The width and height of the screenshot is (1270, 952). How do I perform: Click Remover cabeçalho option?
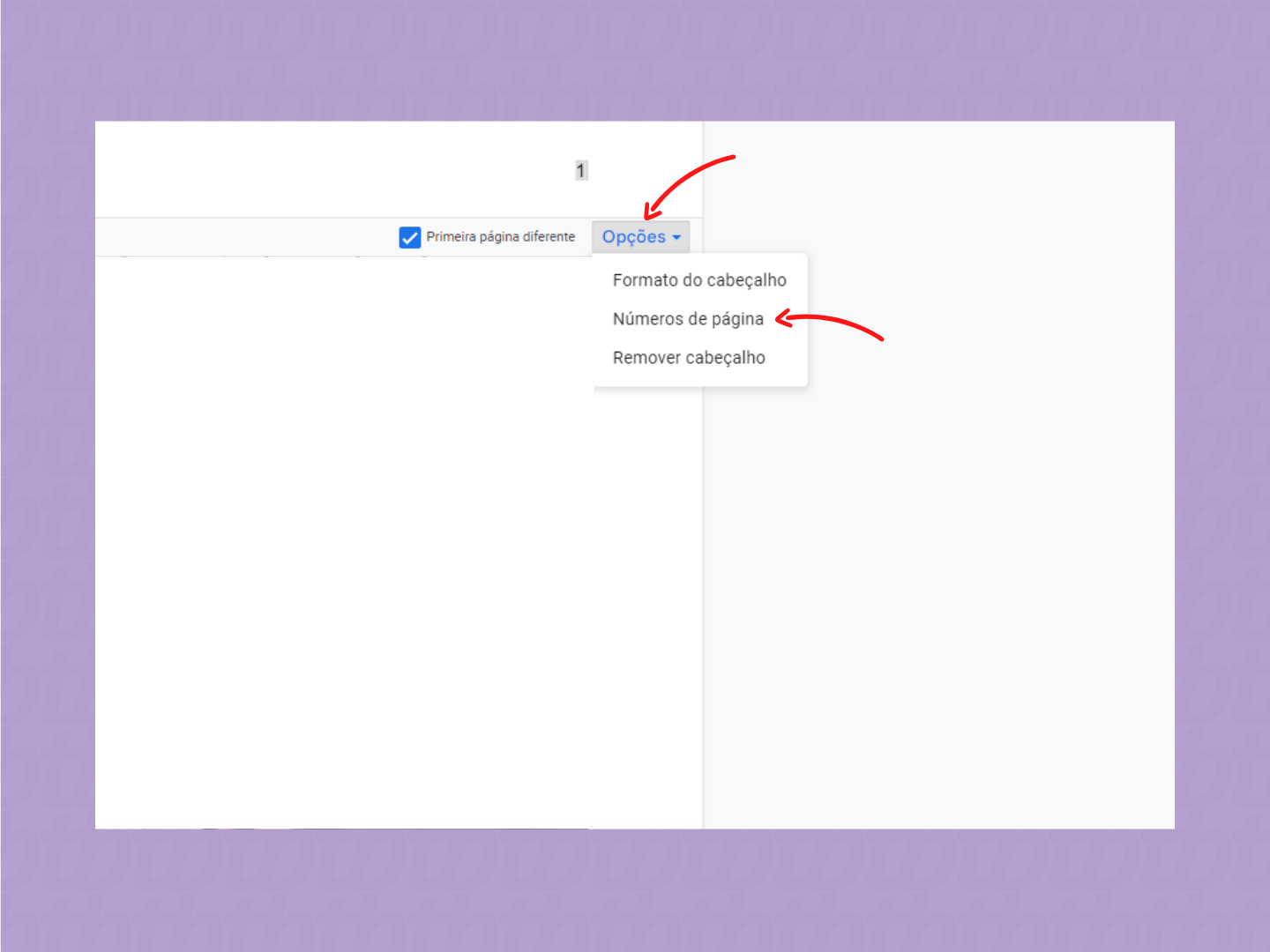click(700, 358)
